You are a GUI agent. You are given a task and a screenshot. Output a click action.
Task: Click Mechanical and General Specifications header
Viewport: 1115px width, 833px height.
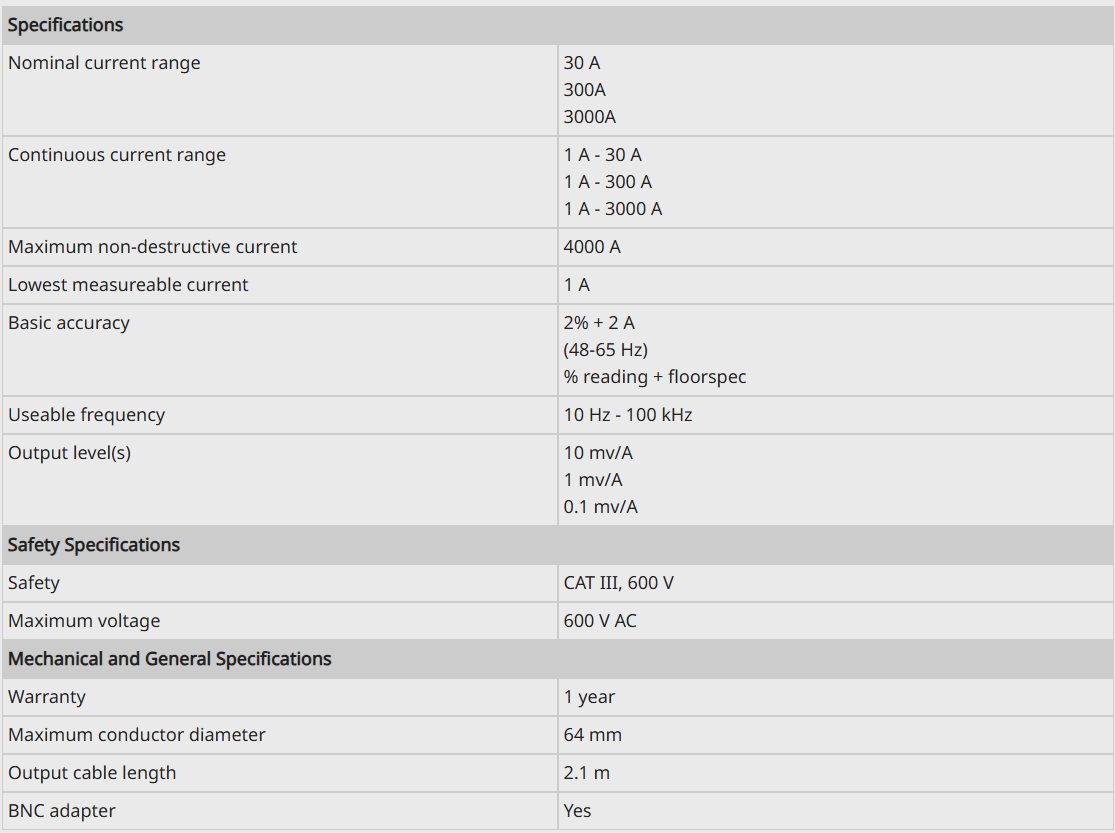(x=558, y=659)
